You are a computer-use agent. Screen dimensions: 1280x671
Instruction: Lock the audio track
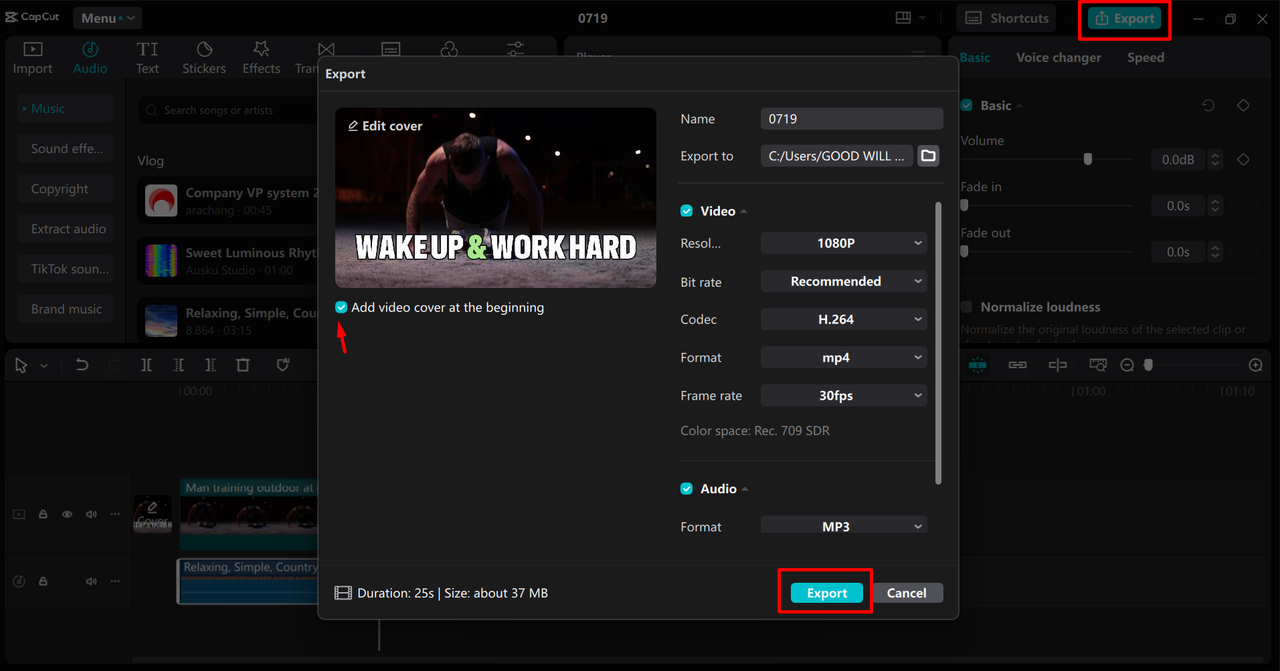coord(43,581)
